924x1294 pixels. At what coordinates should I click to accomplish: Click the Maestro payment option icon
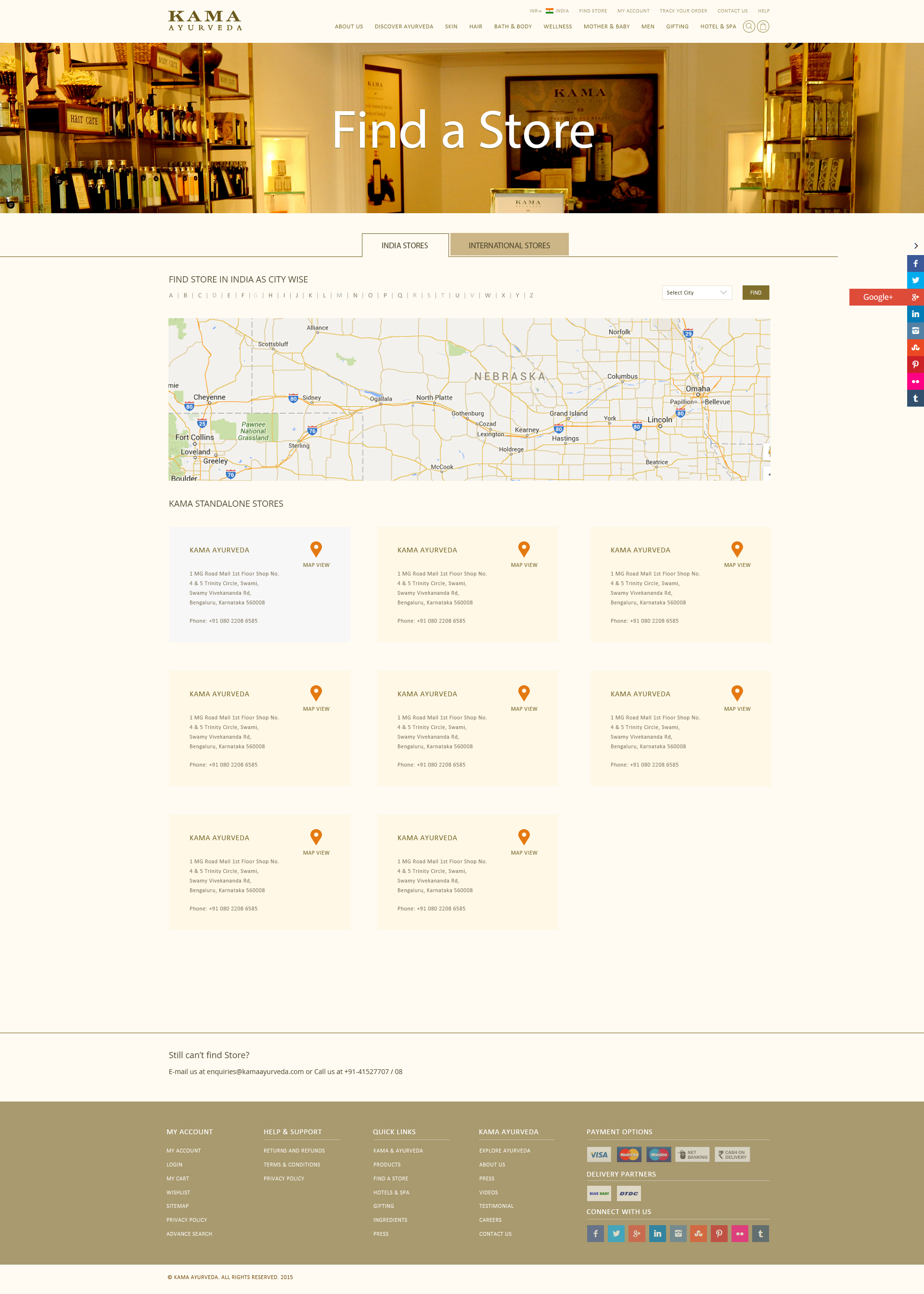pyautogui.click(x=658, y=1154)
